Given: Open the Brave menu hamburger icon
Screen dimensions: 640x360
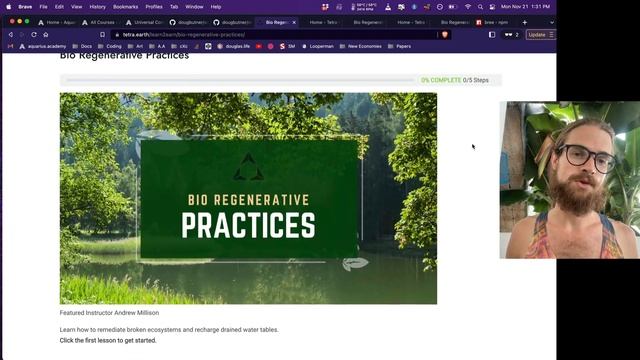Looking at the screenshot, I should pyautogui.click(x=551, y=35).
